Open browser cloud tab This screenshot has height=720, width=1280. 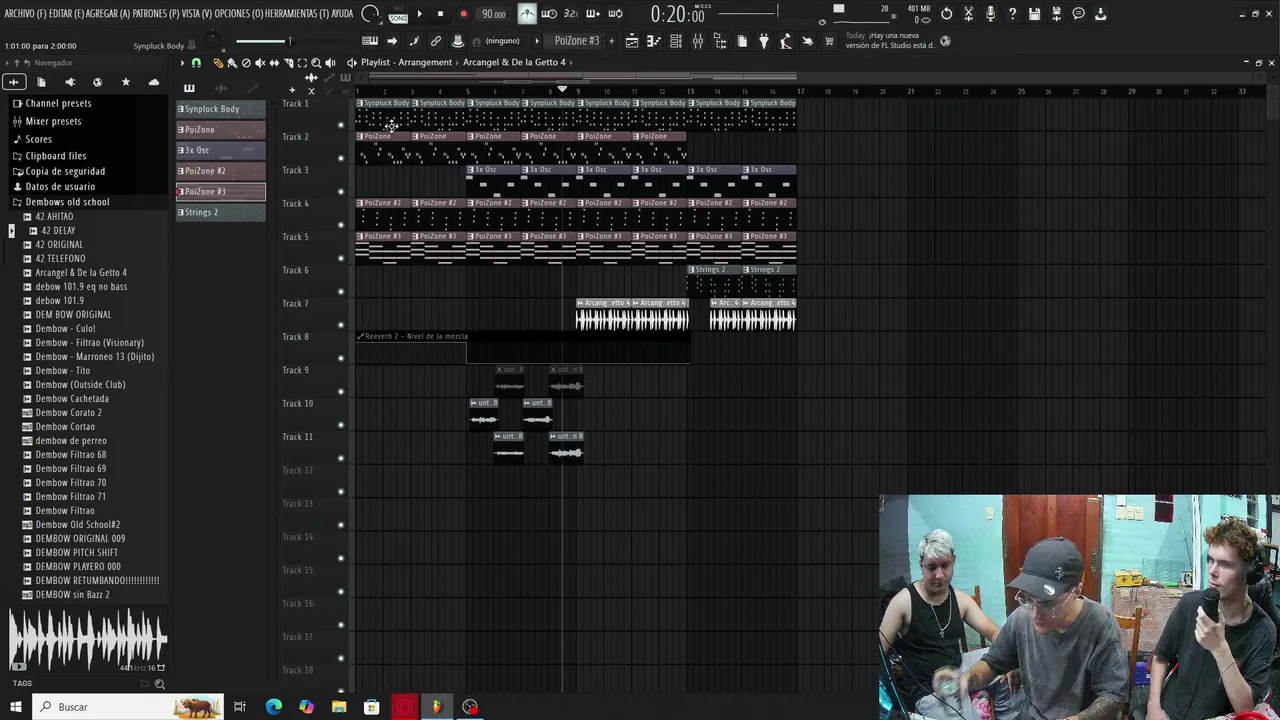point(153,82)
